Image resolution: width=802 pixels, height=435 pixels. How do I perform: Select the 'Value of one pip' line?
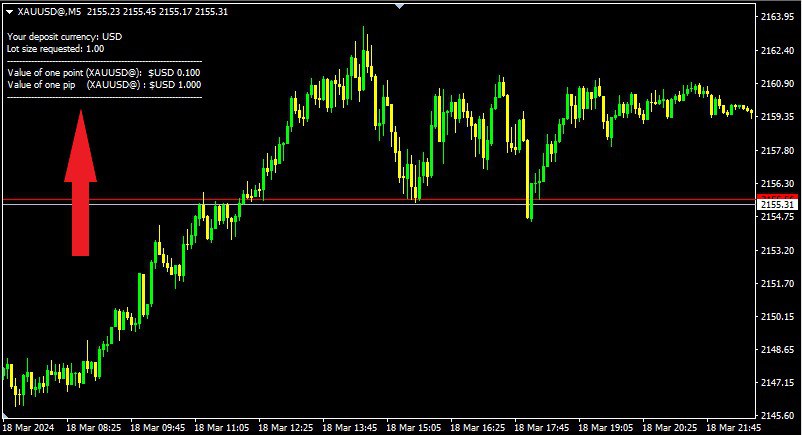(104, 85)
